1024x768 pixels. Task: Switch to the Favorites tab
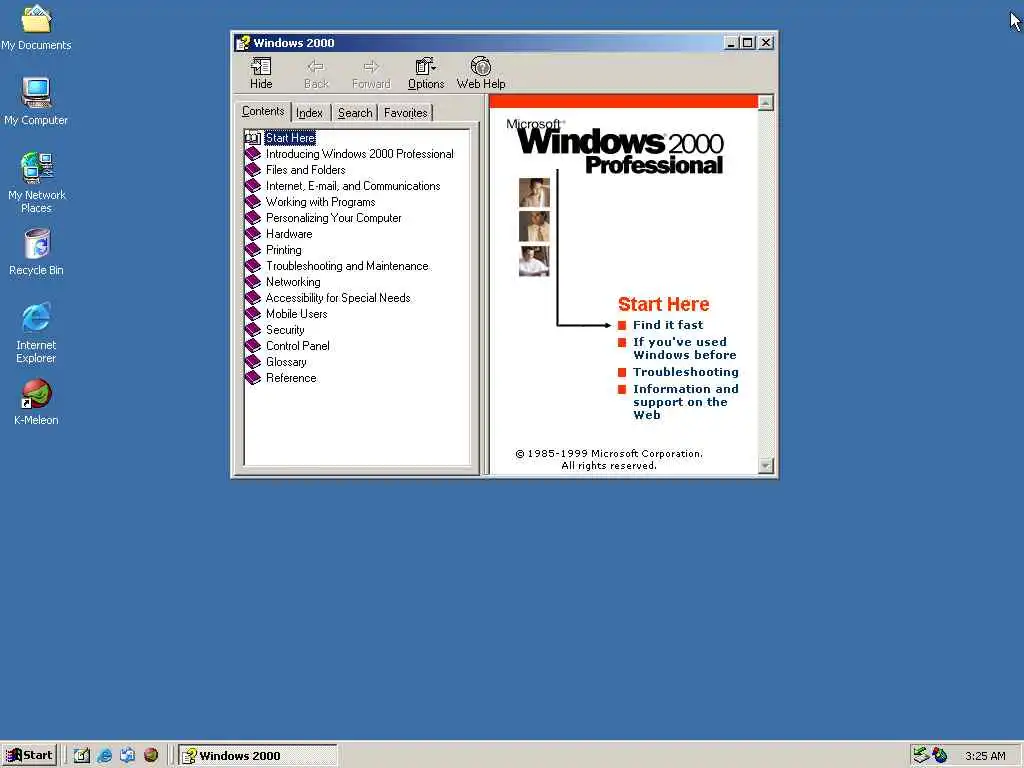pos(406,113)
